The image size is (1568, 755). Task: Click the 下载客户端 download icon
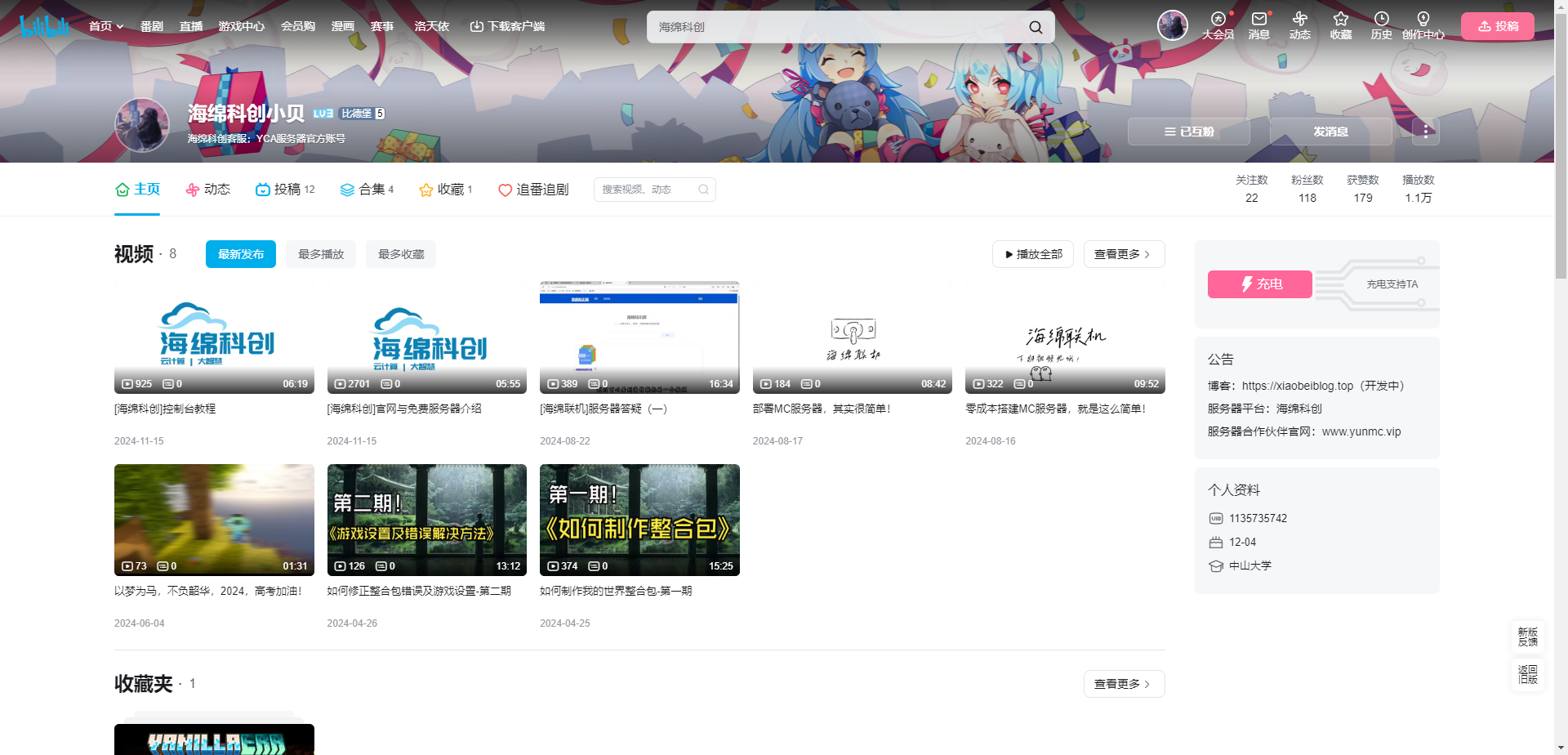coord(476,26)
